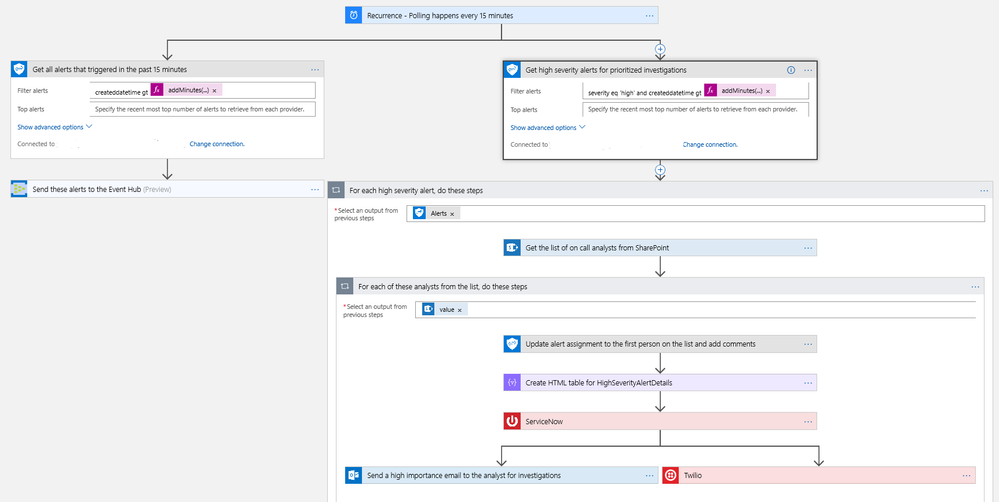The width and height of the screenshot is (999, 502).
Task: Click the Recurrence trigger clock icon
Action: [x=354, y=15]
